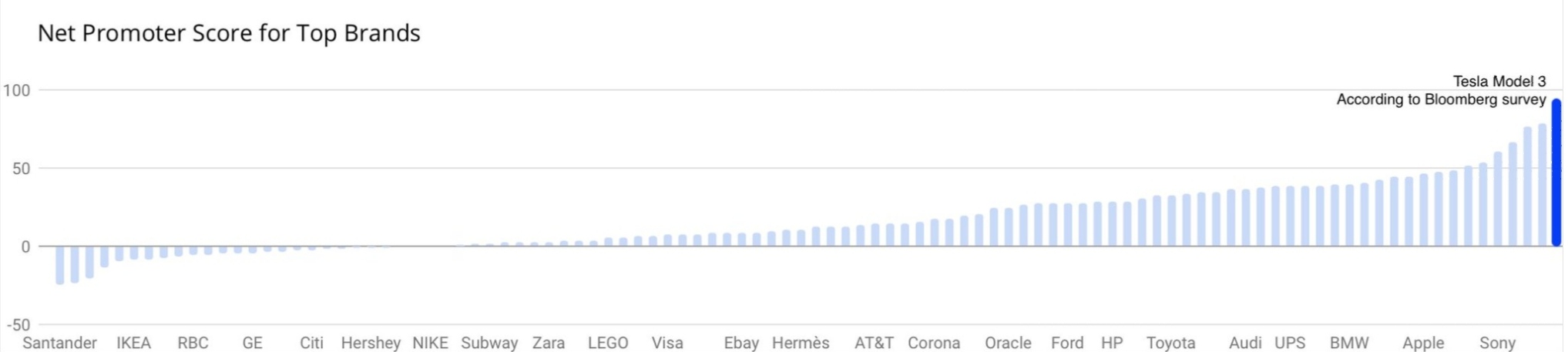Select the Oracle axis label

1008,343
